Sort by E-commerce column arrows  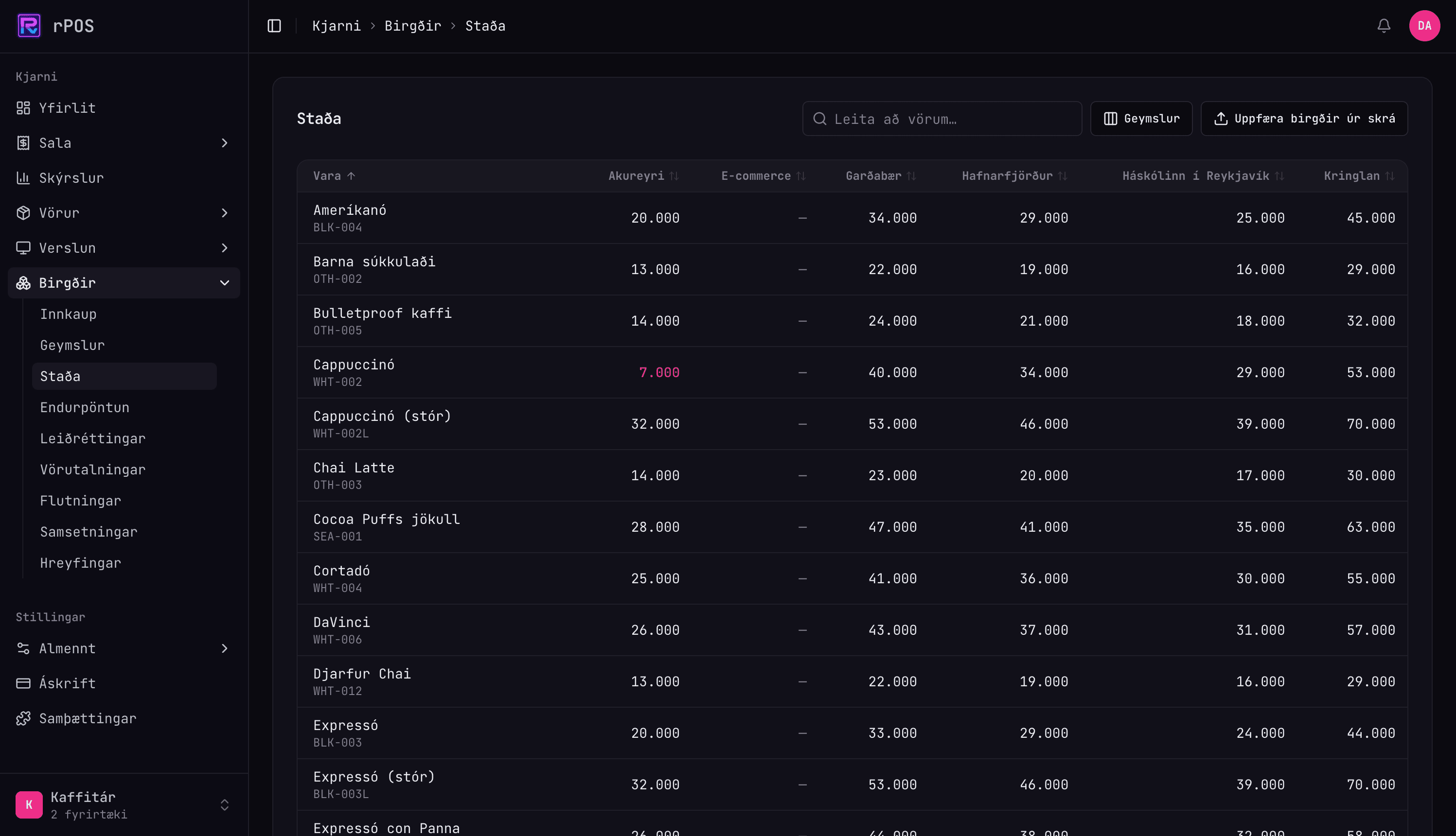coord(801,176)
